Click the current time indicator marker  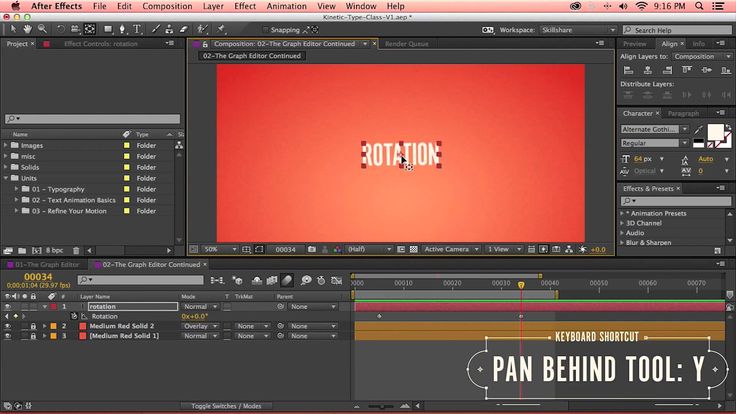click(x=521, y=285)
